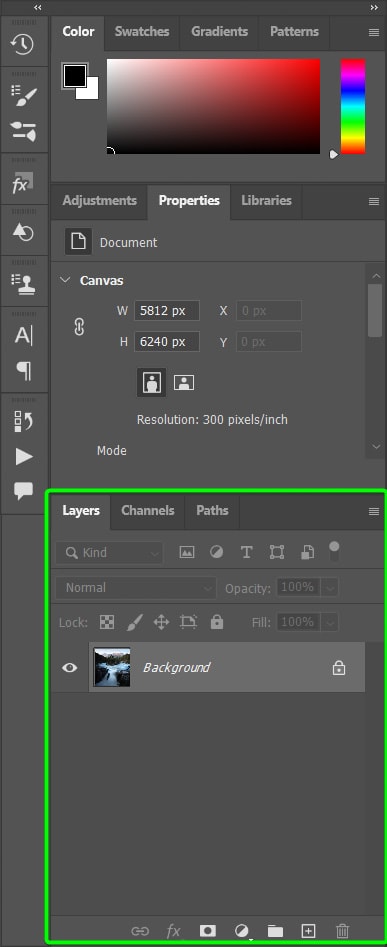The image size is (387, 947).
Task: Lock layer position
Action: pos(161,622)
